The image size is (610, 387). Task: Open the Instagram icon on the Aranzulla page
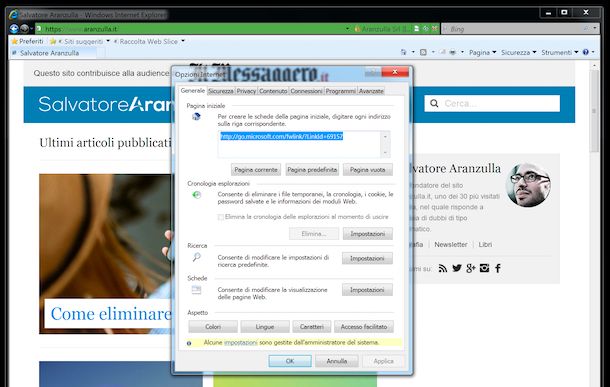(484, 268)
